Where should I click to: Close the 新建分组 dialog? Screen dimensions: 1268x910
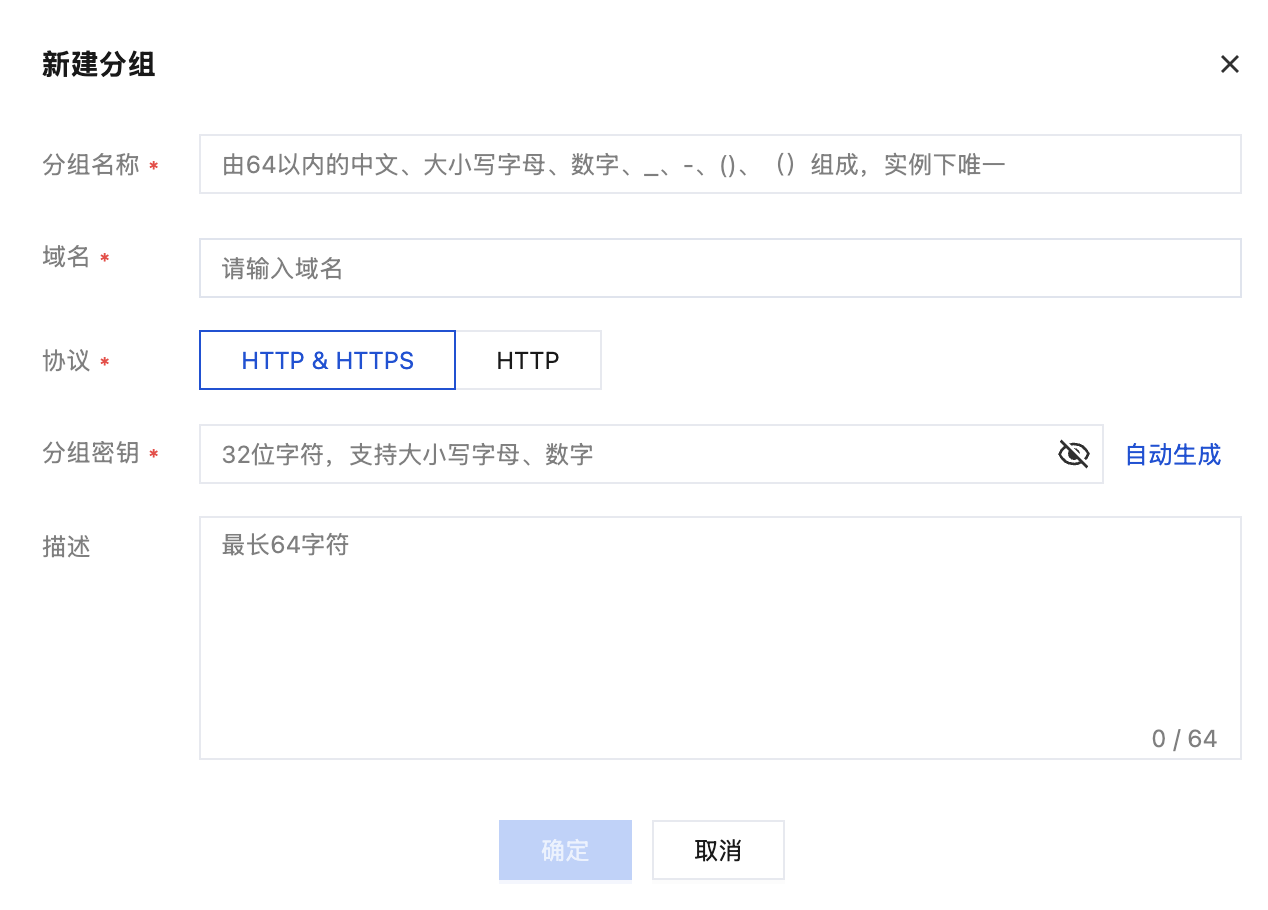click(x=1229, y=65)
